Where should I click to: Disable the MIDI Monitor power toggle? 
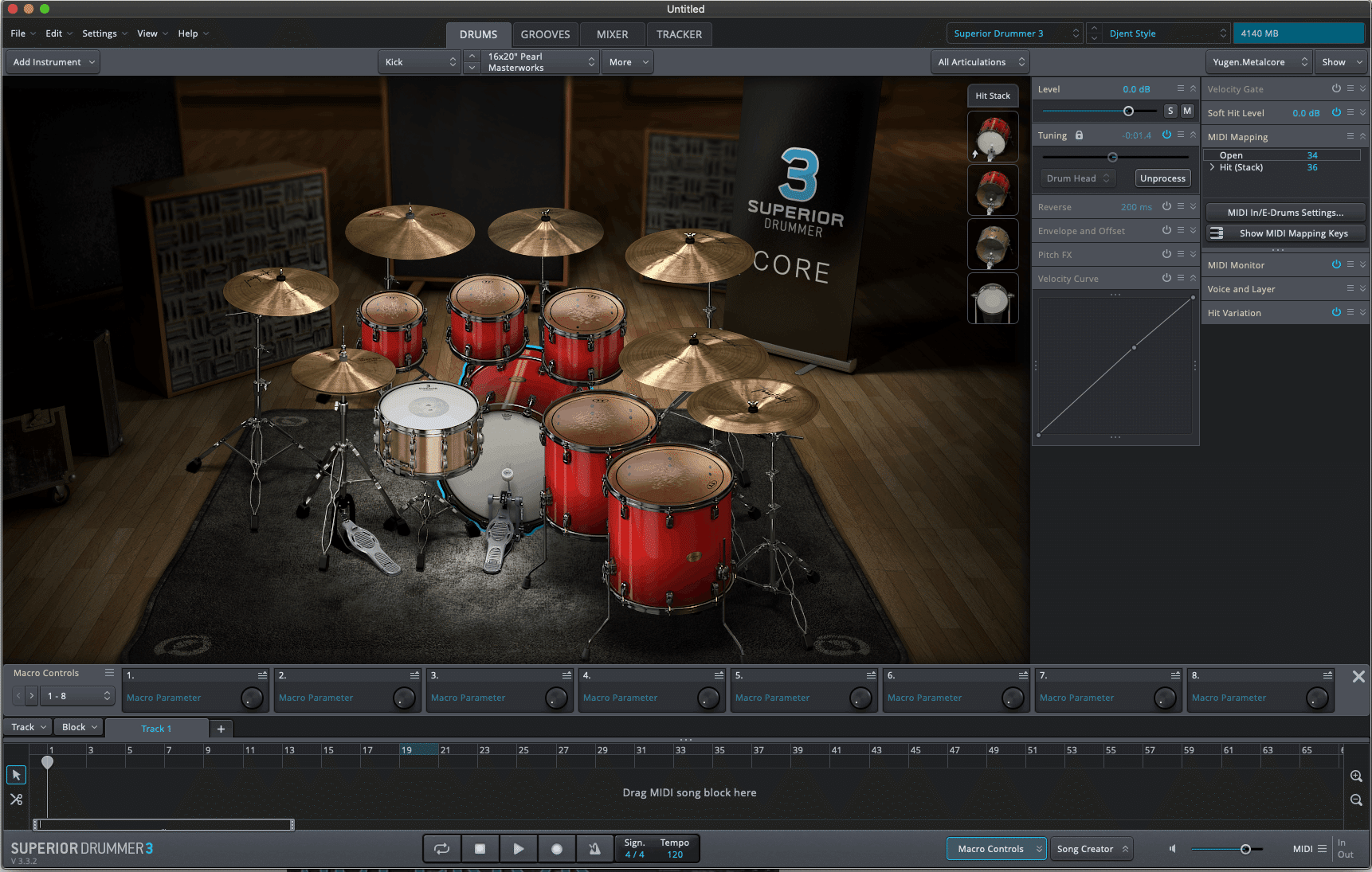coord(1337,264)
